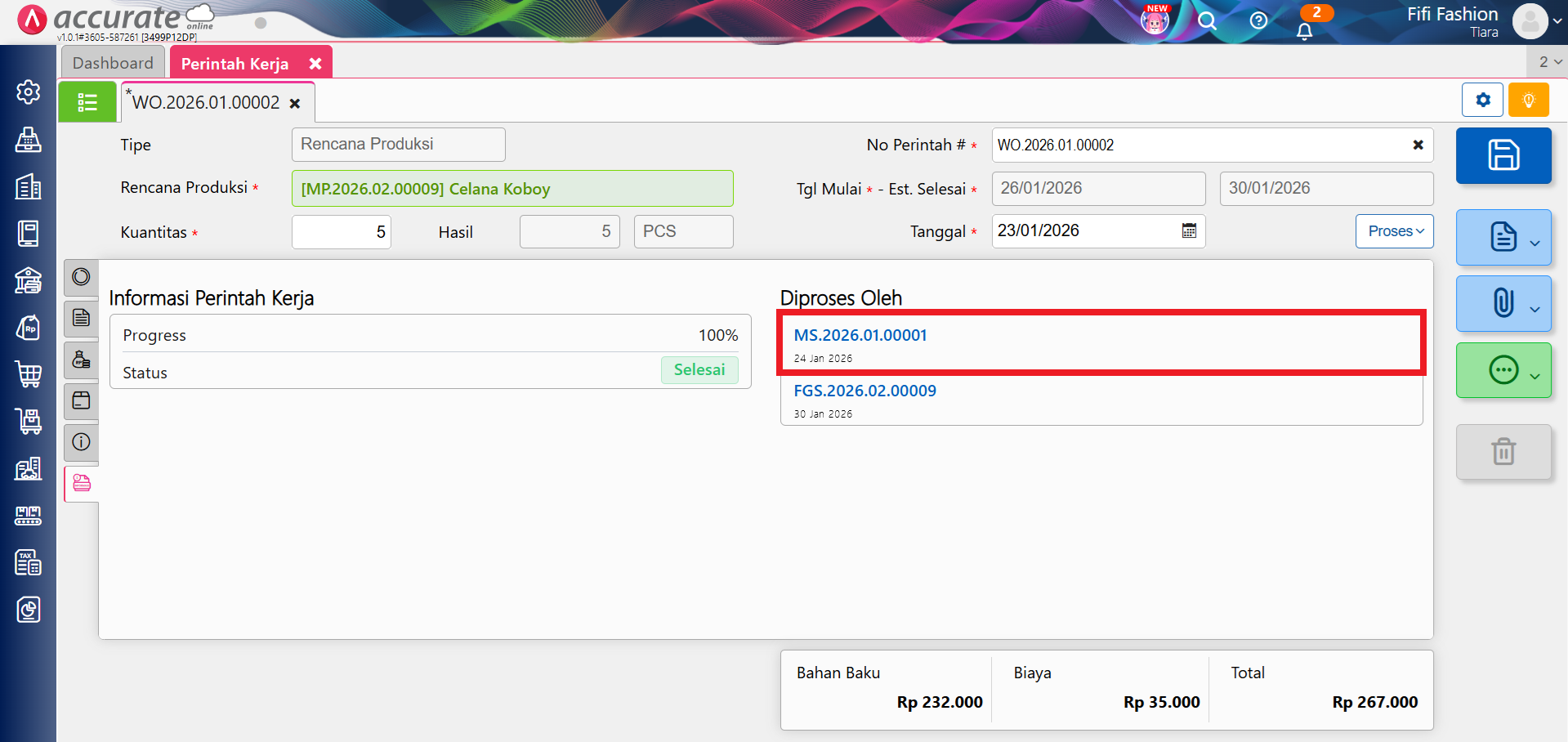Screen dimensions: 1568x742
Task: Expand the Proses dropdown button
Action: pyautogui.click(x=1394, y=231)
